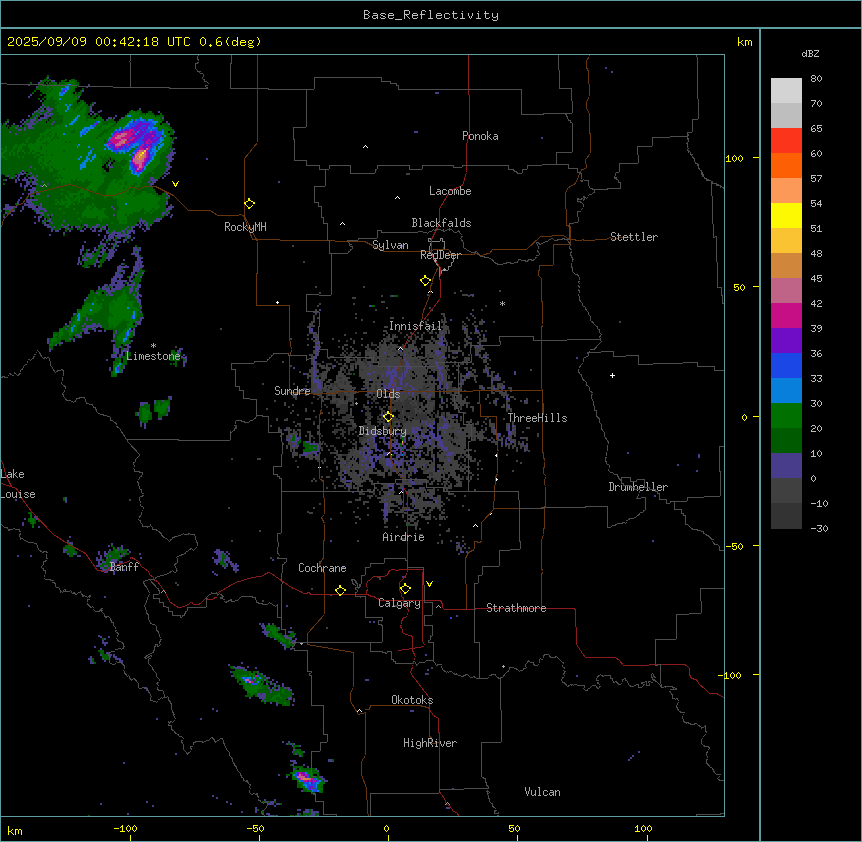Click the Innisfail city label
Viewport: 862px width, 842px height.
point(415,326)
